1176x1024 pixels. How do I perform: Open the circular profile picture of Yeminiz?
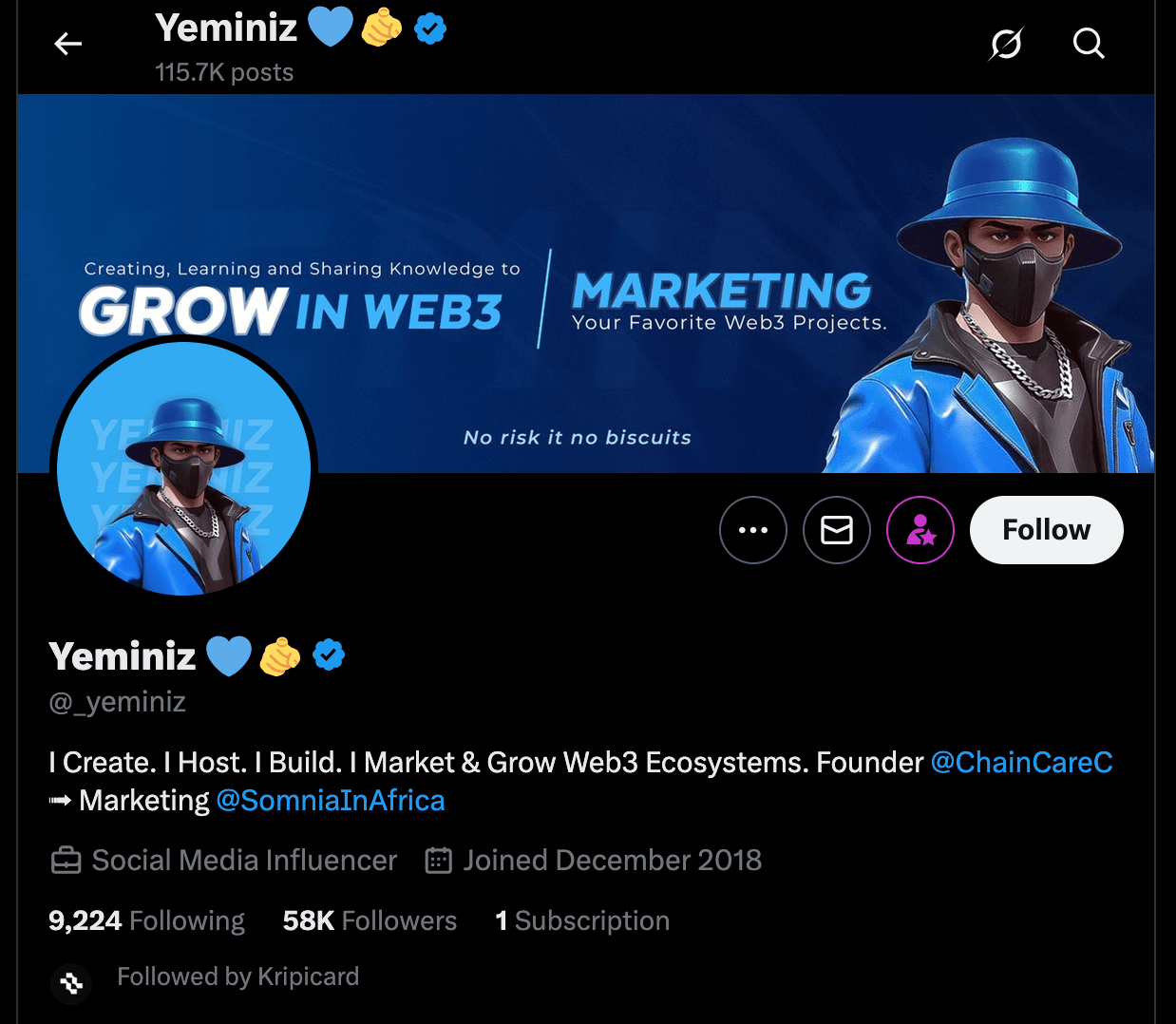point(183,468)
